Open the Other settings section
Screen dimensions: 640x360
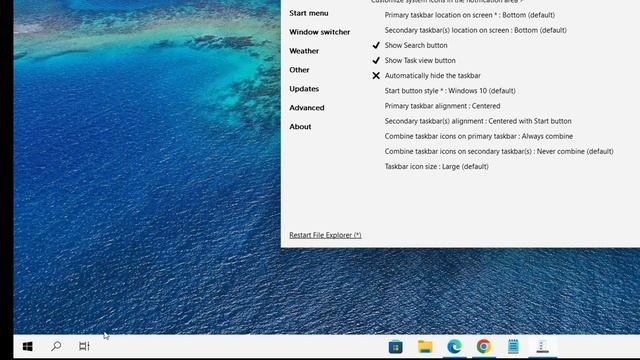coord(299,70)
